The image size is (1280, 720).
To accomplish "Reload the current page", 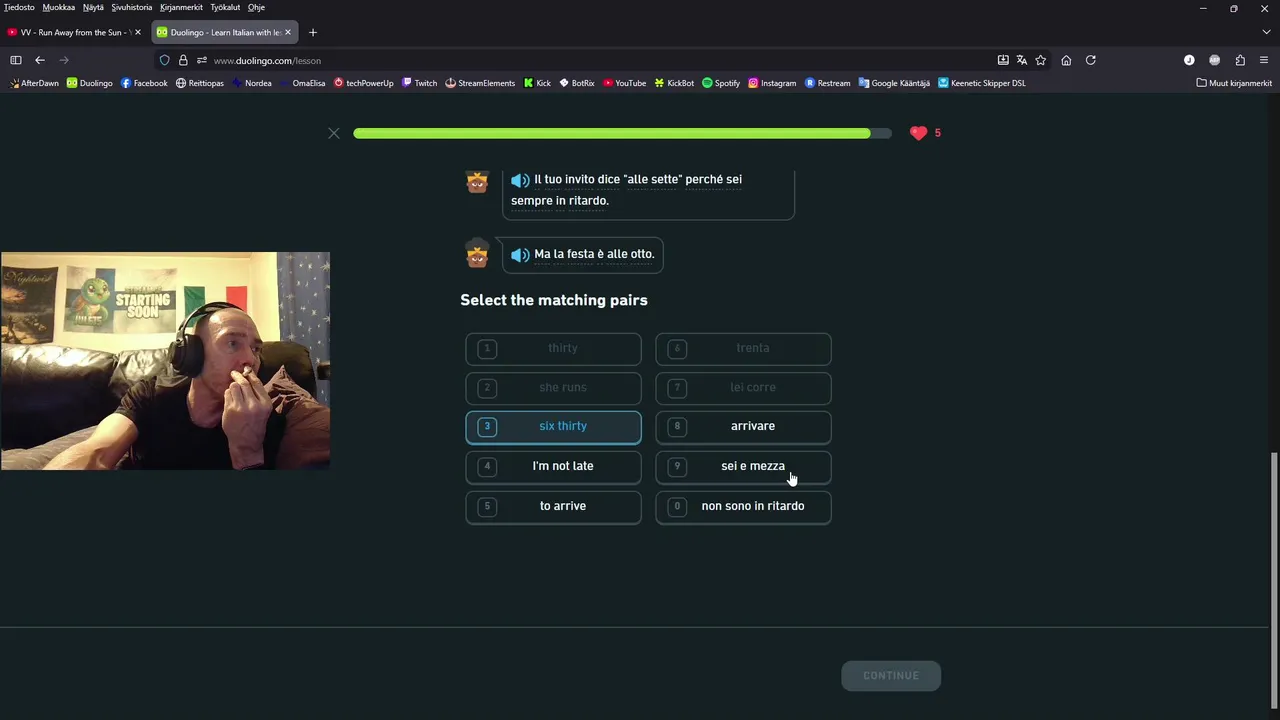I will (x=1091, y=60).
